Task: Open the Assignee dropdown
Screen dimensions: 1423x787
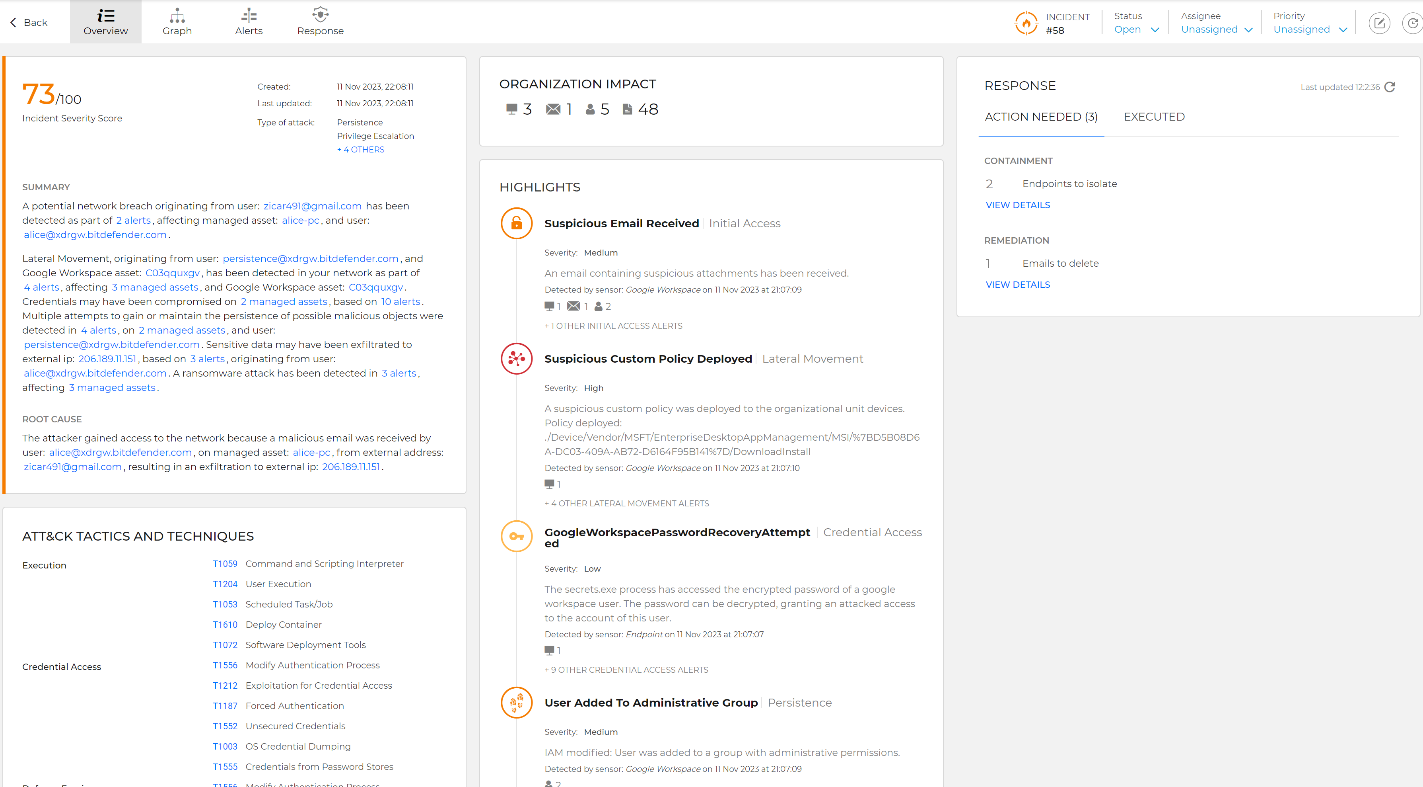Action: 1216,29
